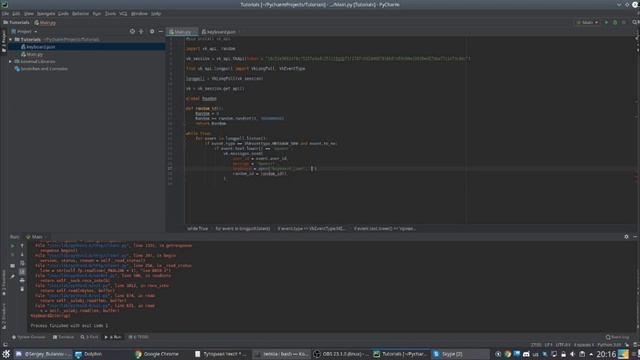Open Terminal tool window

(x=64, y=337)
